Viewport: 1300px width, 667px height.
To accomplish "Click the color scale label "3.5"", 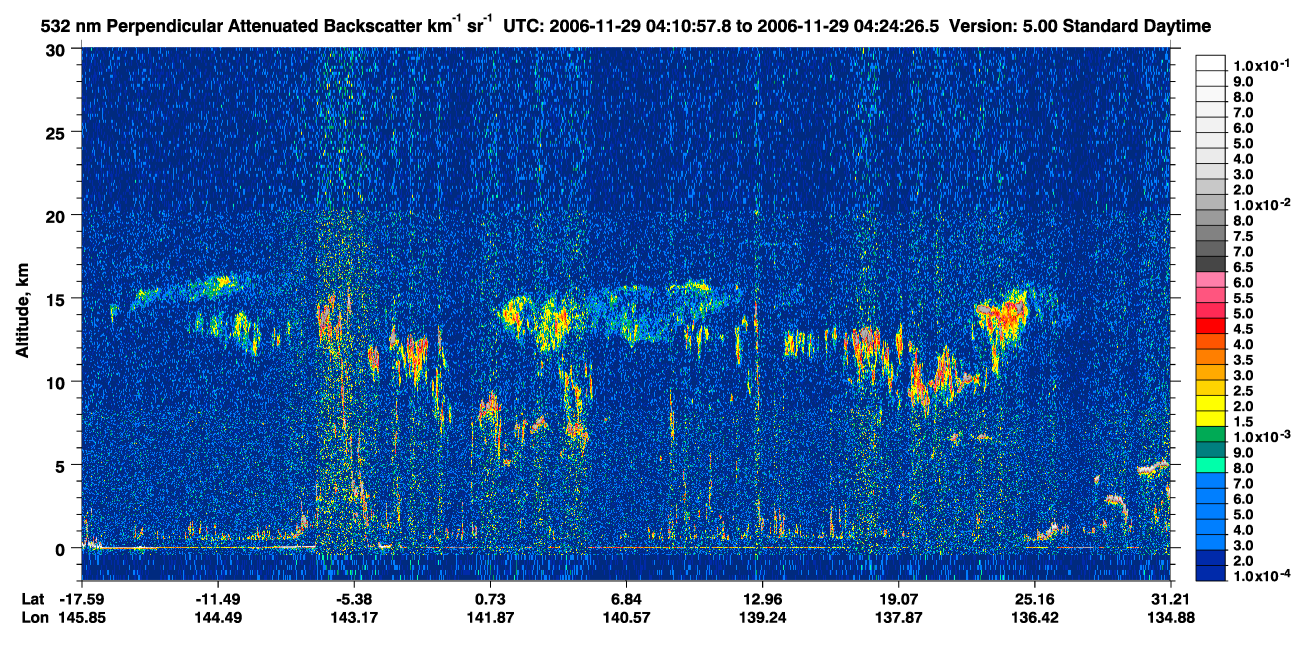I will (1244, 359).
